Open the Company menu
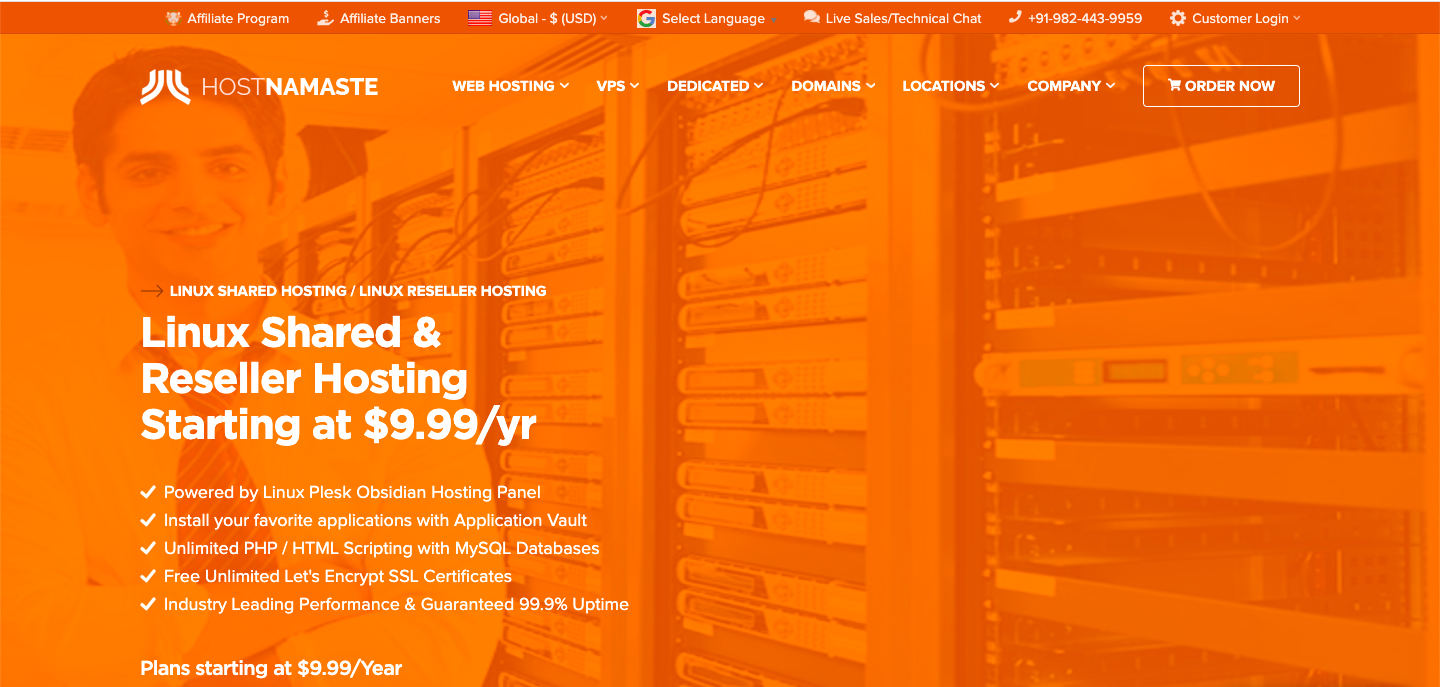Screen dimensions: 1440x687 tap(1071, 86)
